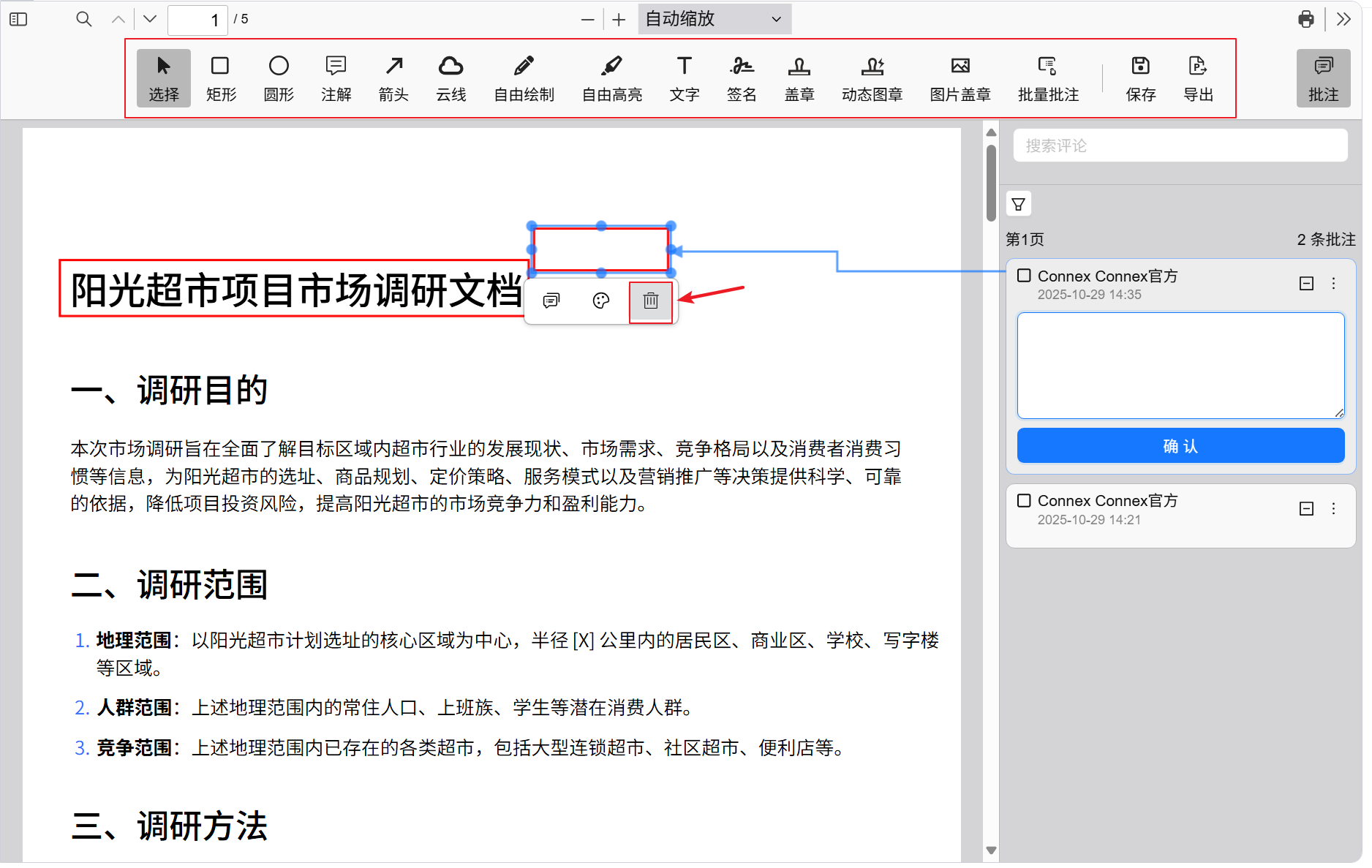Open the auto zoom (自动缩放) dropdown
Viewport: 1372px width, 868px height.
(x=714, y=19)
